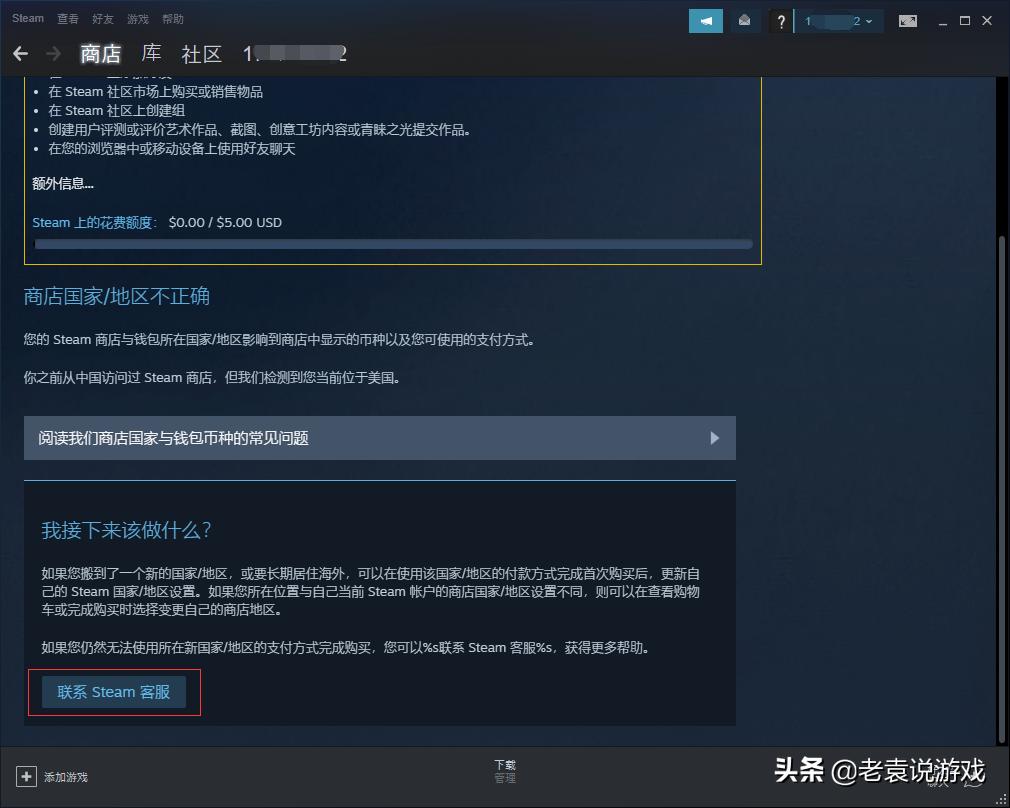Click the 联系 Steam 客服 button
The image size is (1010, 808).
click(x=113, y=691)
